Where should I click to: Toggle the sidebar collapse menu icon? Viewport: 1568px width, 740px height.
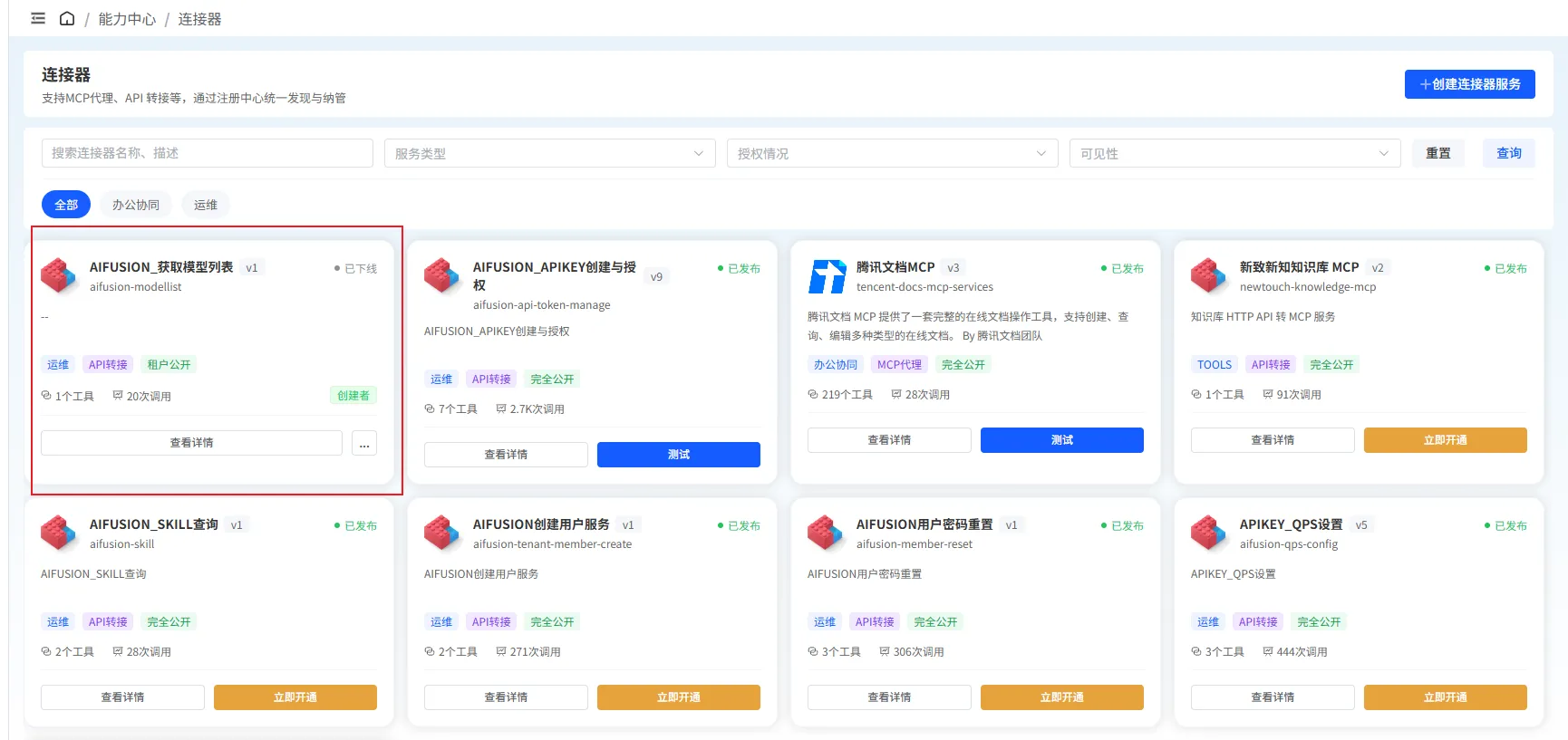(38, 18)
